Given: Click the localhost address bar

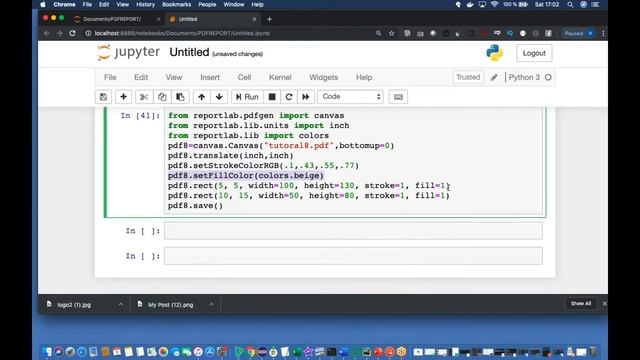Looking at the screenshot, I should coord(229,33).
